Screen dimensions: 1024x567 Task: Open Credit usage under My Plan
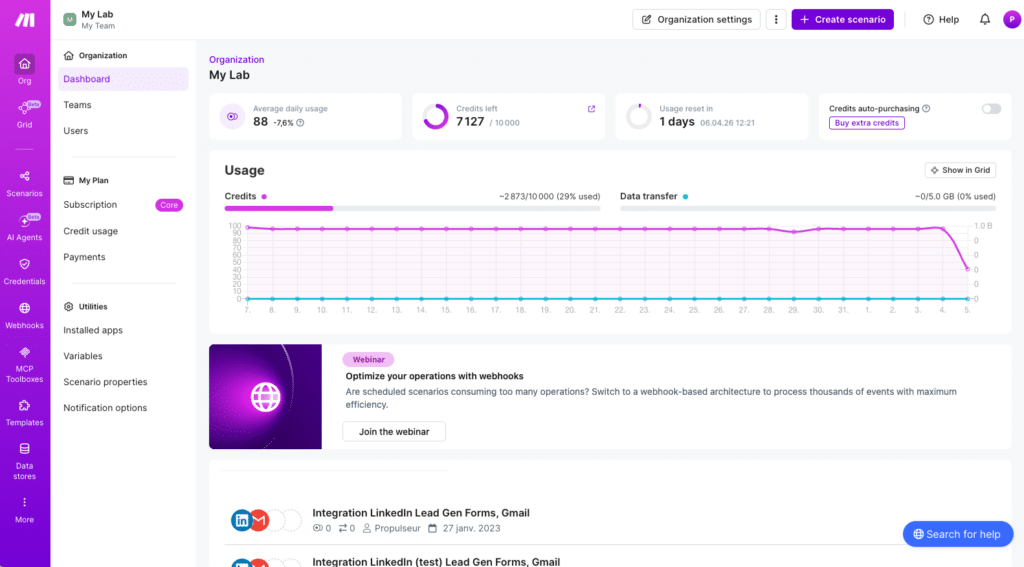pos(91,231)
